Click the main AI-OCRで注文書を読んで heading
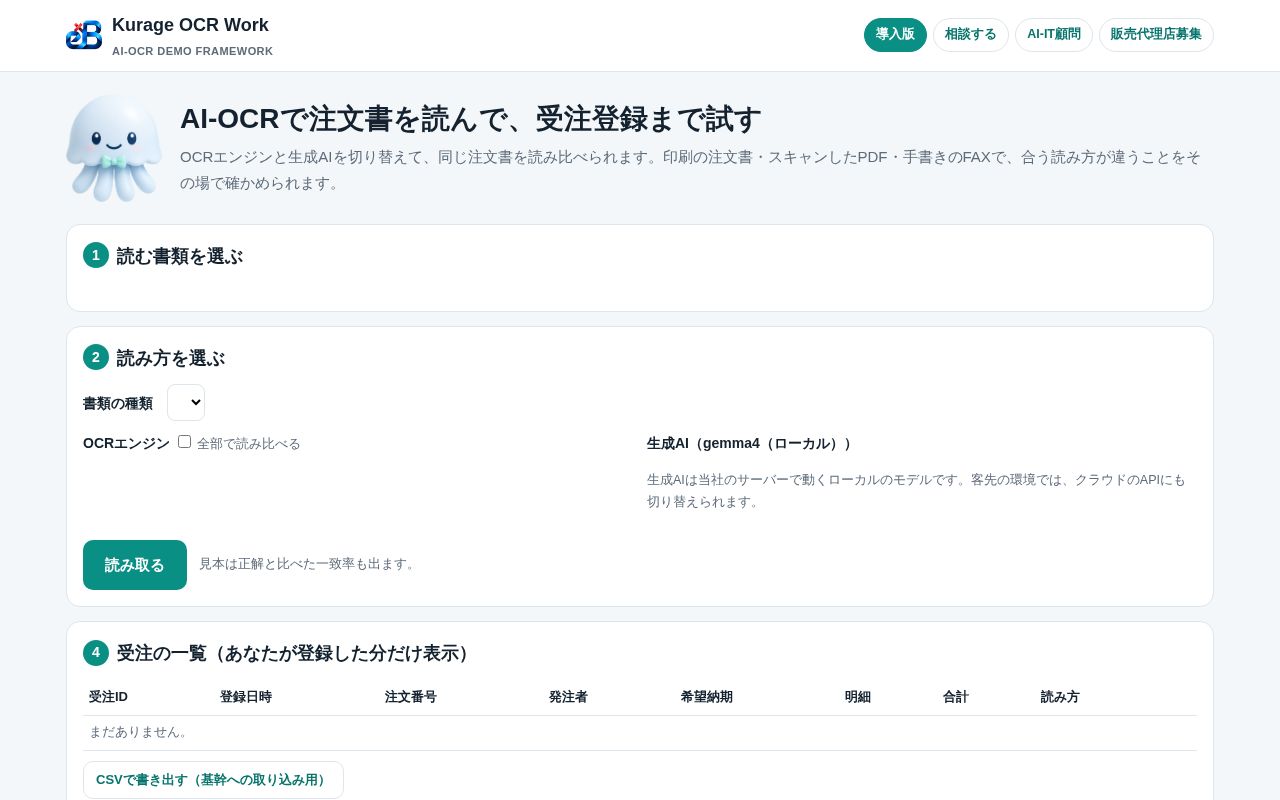 click(x=470, y=119)
